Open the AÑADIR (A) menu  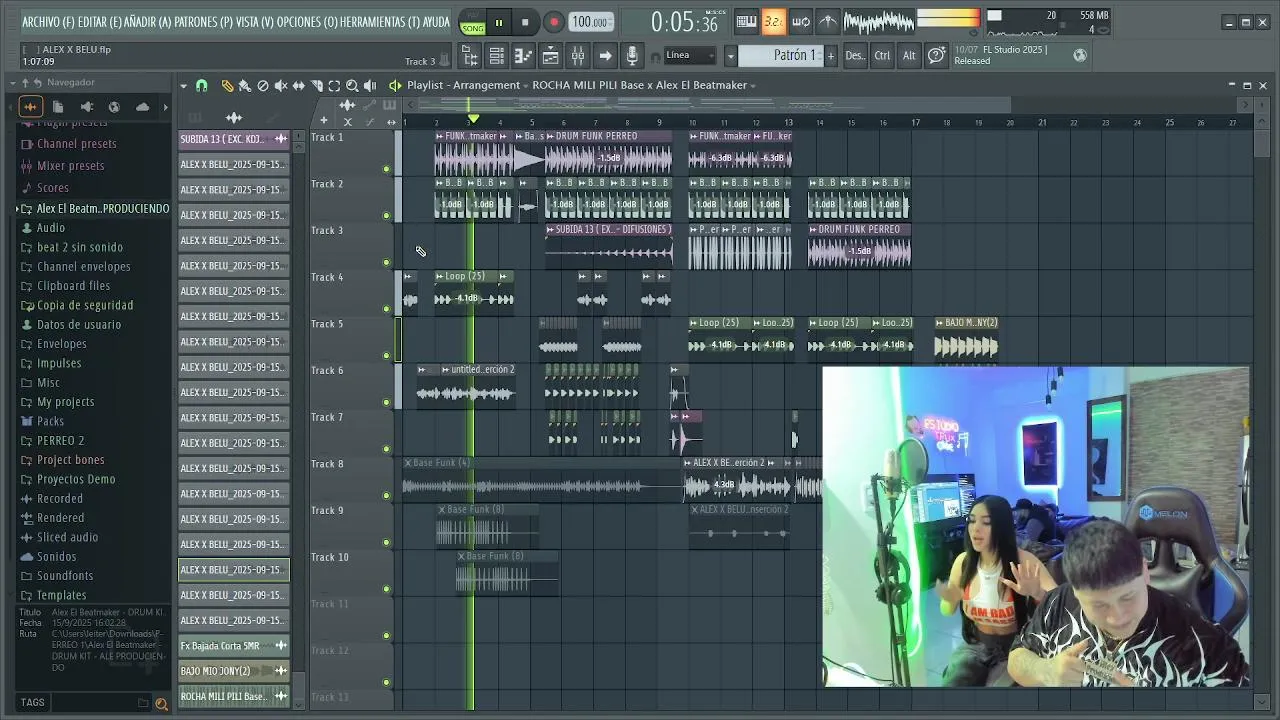point(148,22)
